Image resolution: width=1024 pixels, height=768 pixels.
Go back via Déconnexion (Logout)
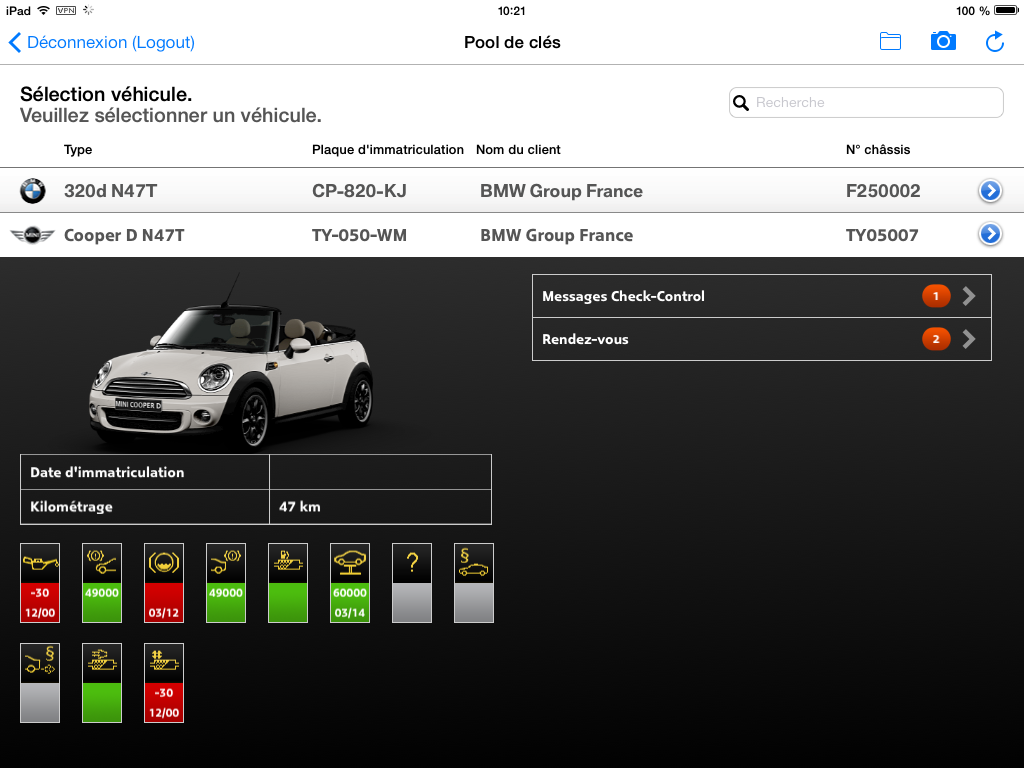point(101,42)
